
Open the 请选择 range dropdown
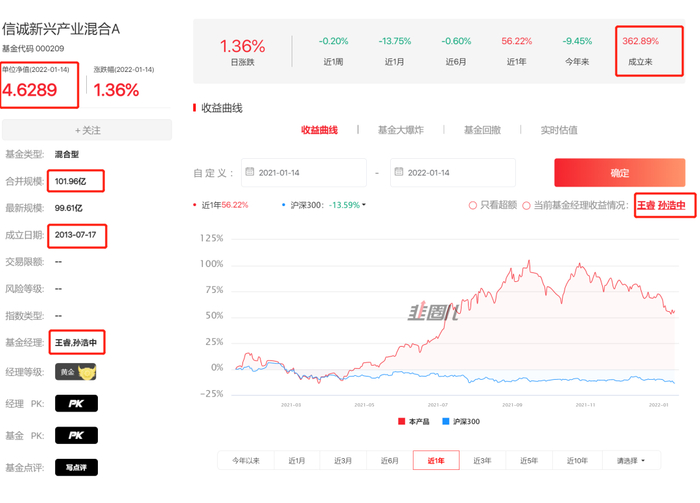point(631,461)
